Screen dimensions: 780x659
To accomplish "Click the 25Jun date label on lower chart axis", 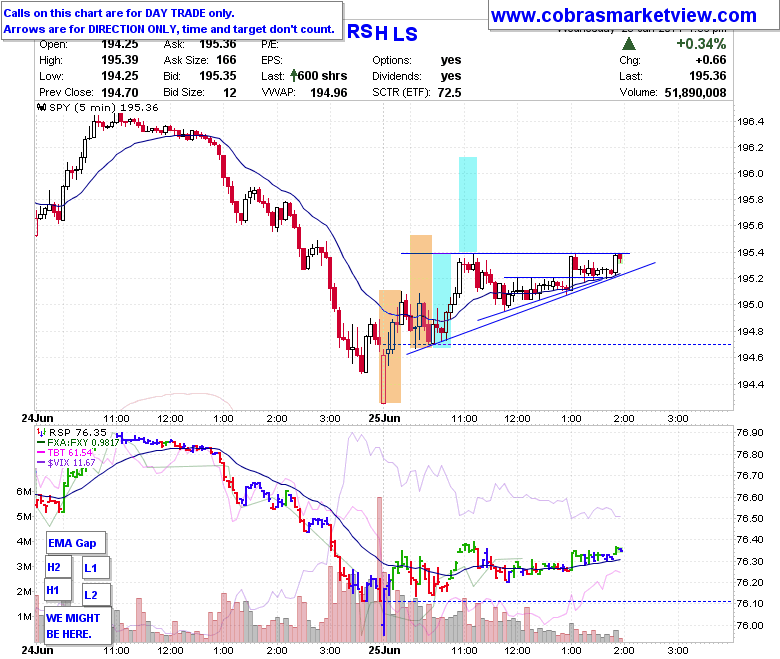I will 384,650.
